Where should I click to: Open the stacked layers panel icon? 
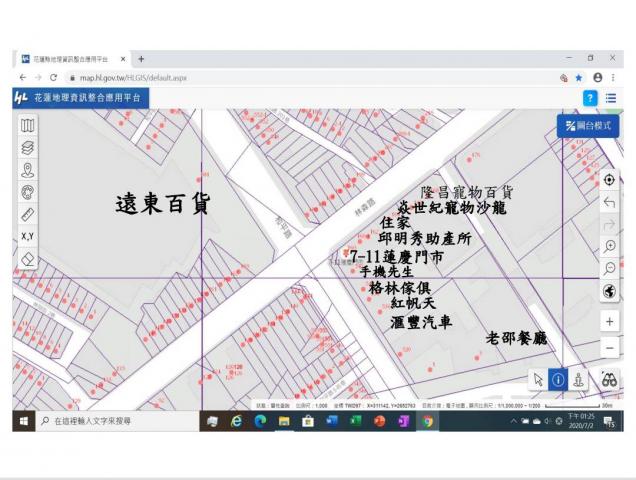[28, 148]
